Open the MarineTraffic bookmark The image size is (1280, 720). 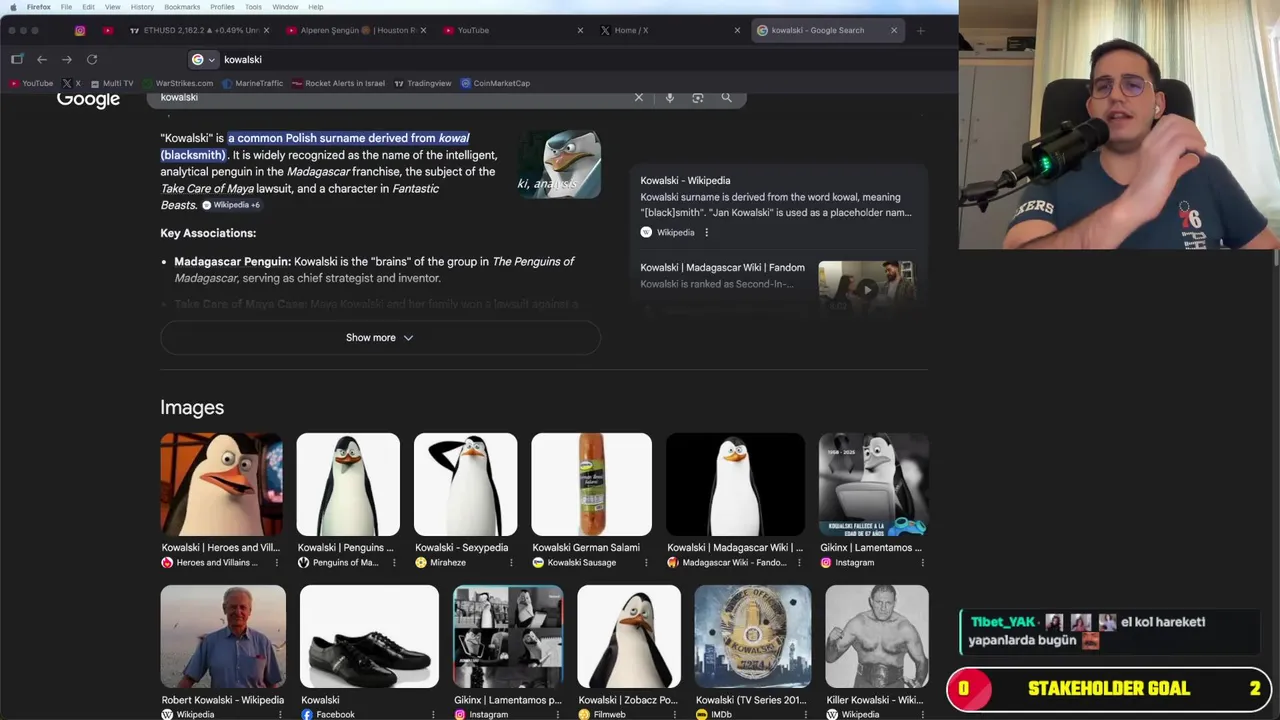[253, 83]
